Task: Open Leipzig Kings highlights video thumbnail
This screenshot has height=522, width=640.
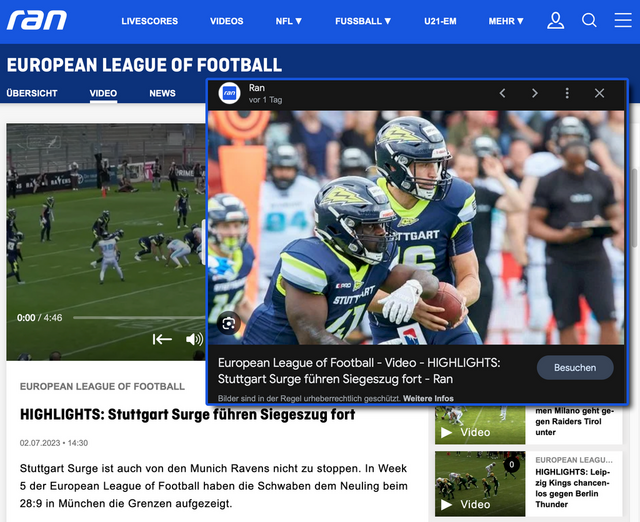Action: 480,484
